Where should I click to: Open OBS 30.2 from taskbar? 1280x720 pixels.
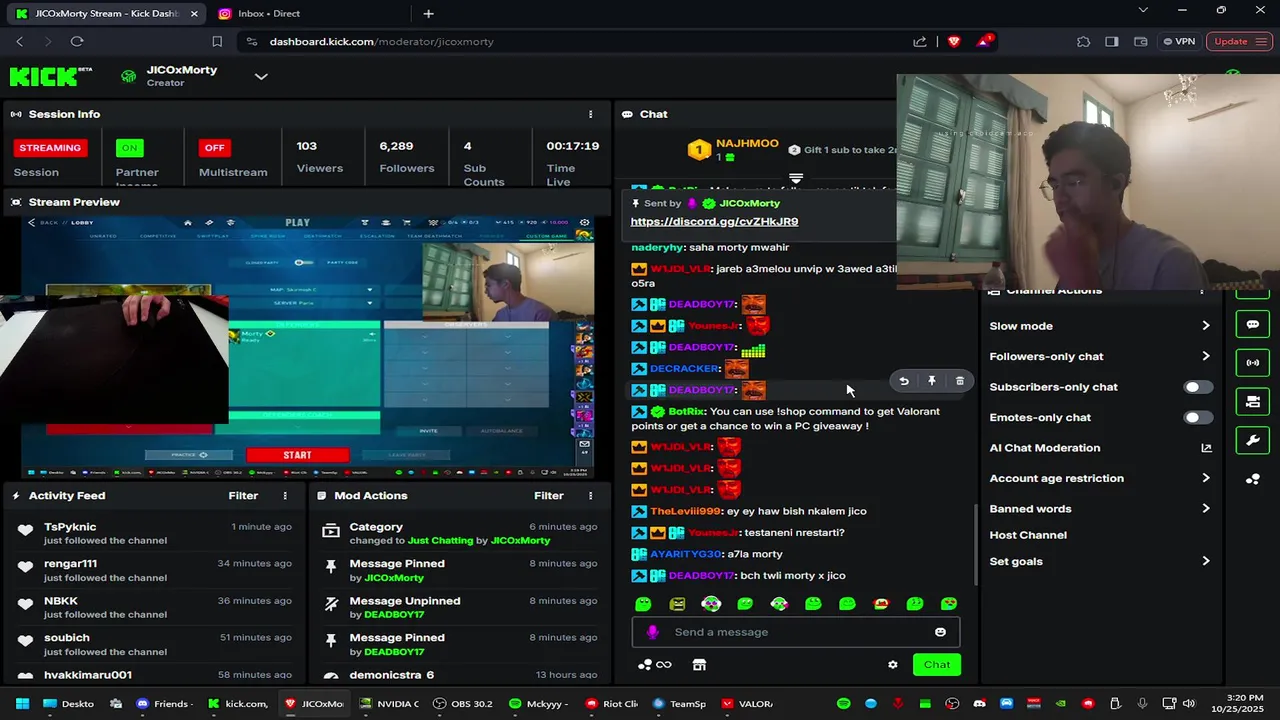[x=464, y=704]
